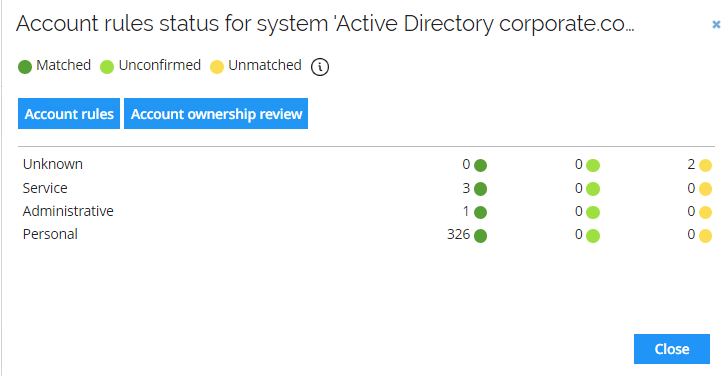This screenshot has height=376, width=728.
Task: Click Matched green dot in legend
Action: [x=25, y=67]
